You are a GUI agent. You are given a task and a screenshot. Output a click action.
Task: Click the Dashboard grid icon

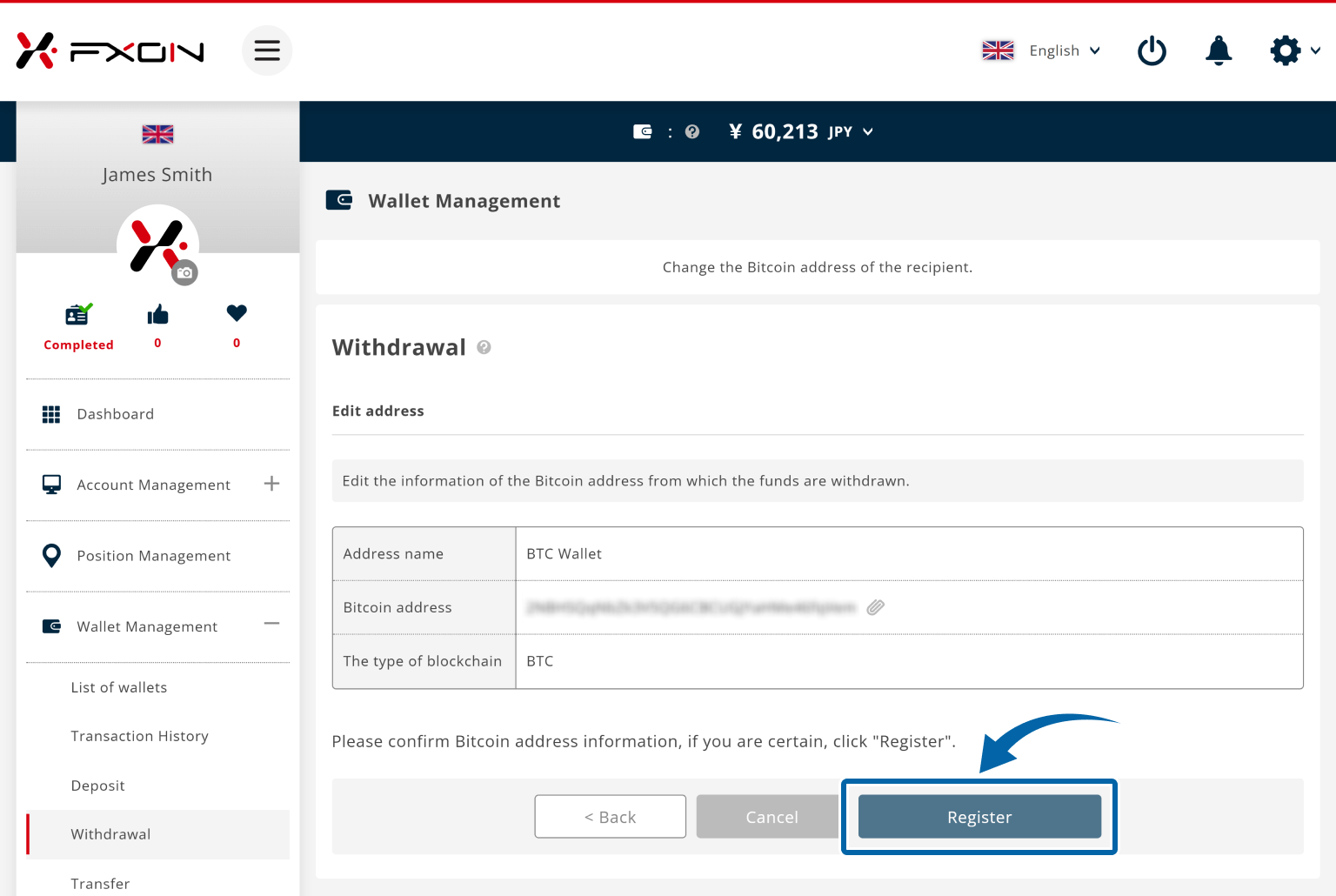pos(51,414)
